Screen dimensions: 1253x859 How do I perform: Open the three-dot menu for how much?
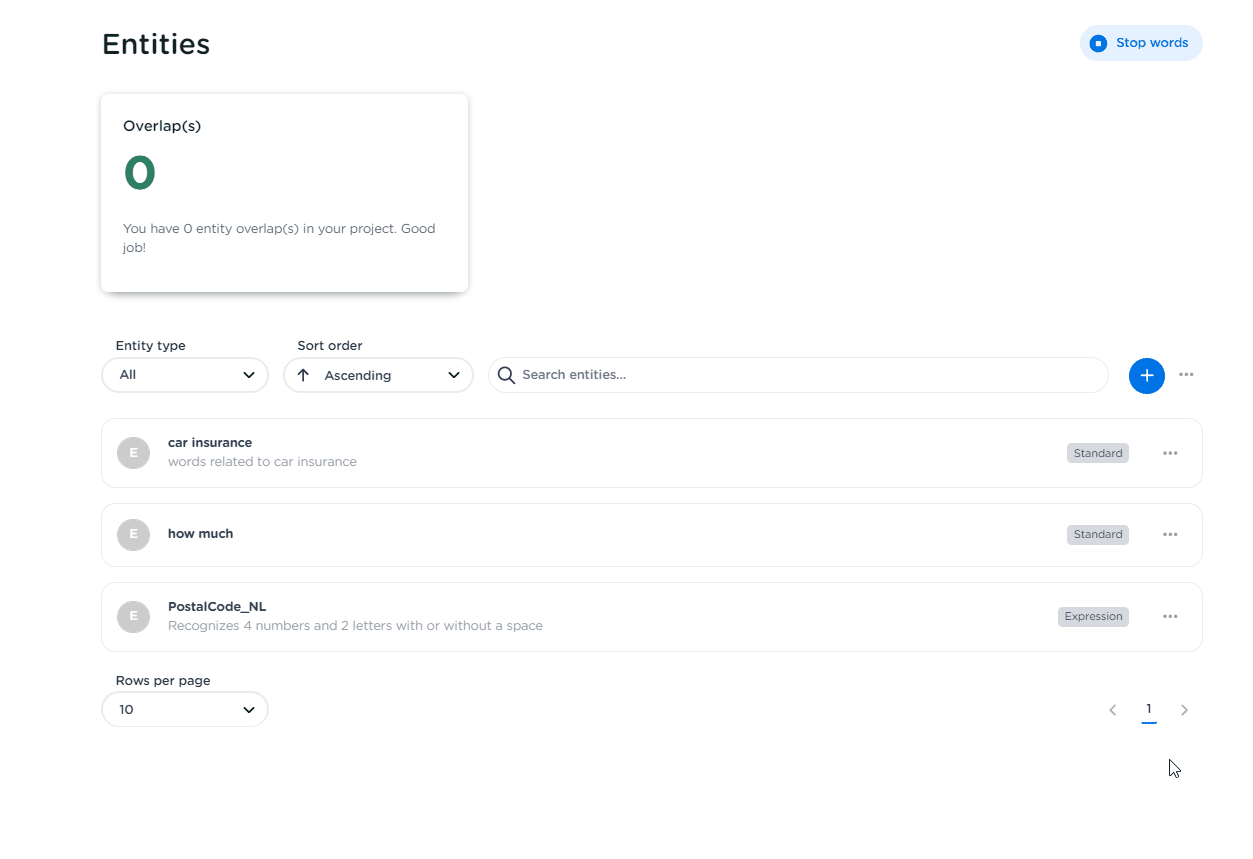click(1170, 535)
